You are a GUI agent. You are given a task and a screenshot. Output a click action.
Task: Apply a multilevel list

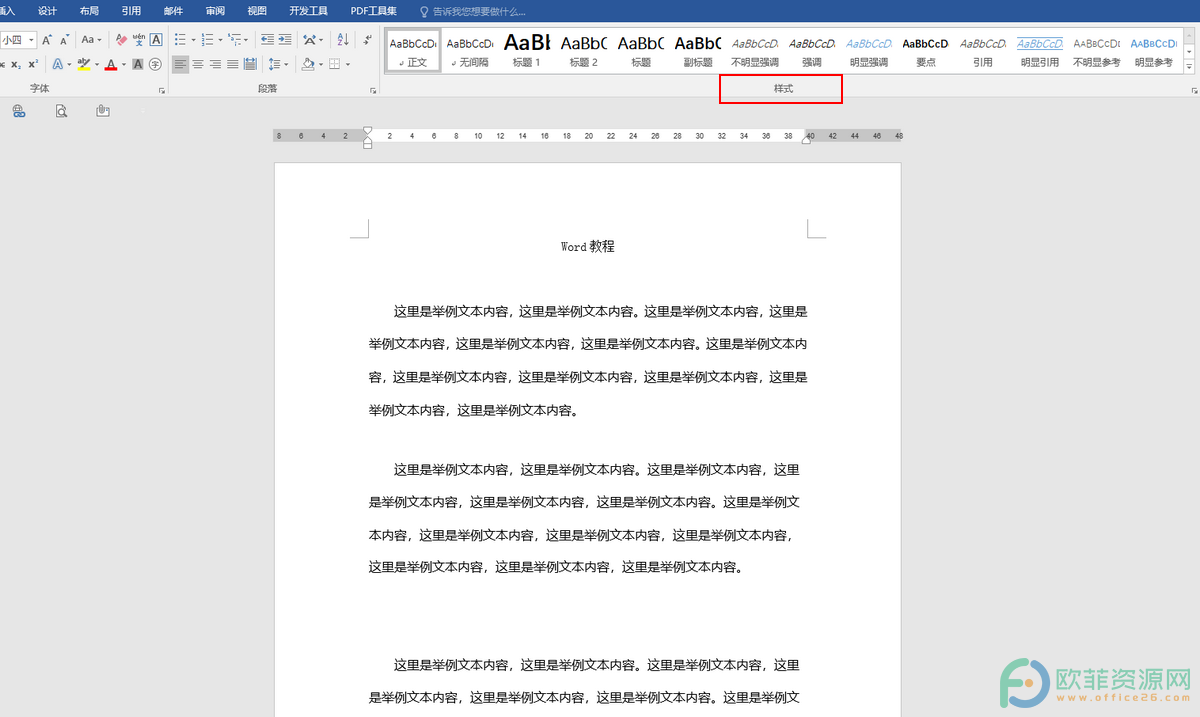click(x=234, y=40)
